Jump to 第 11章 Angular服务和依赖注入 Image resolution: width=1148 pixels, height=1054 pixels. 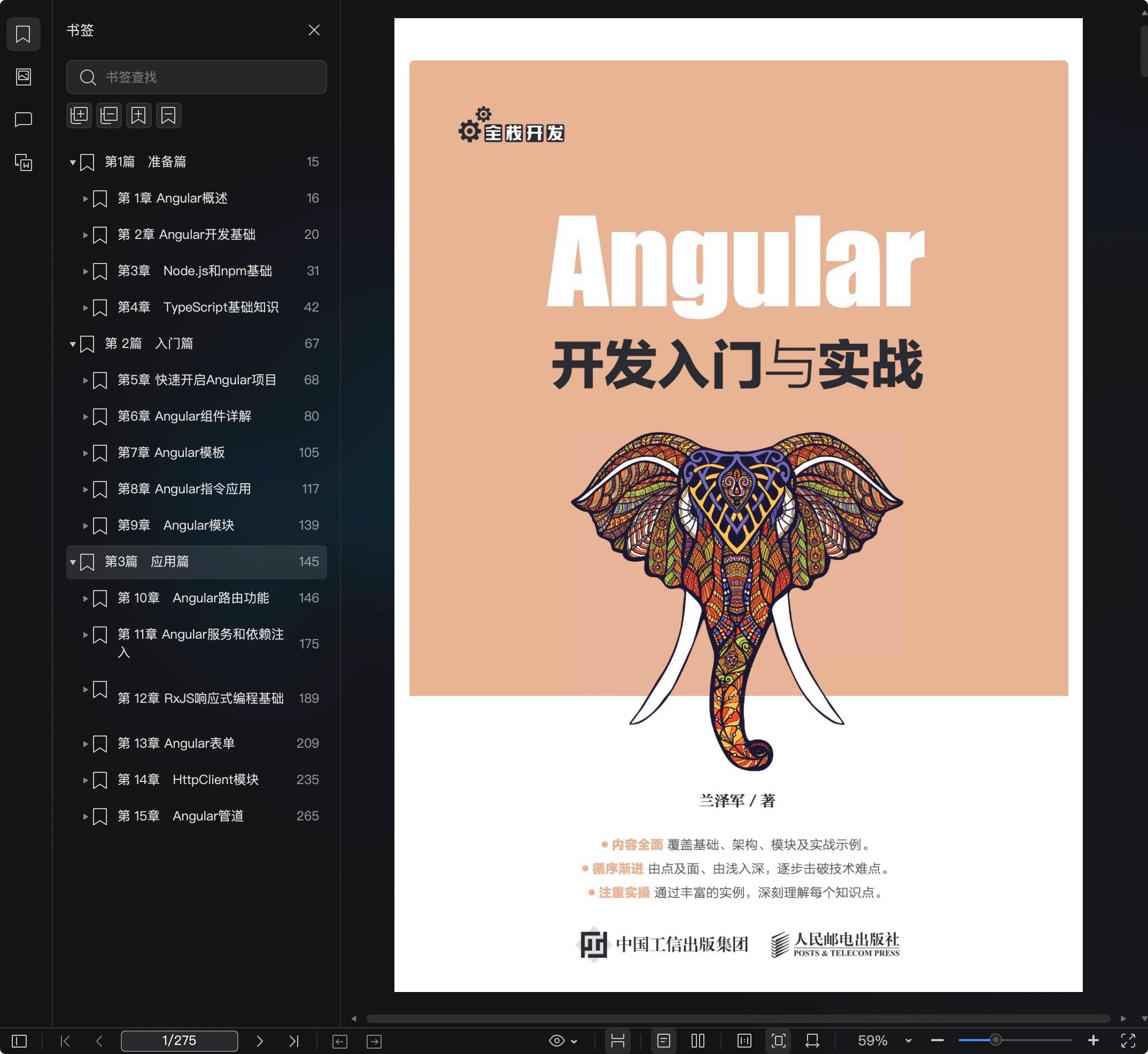coord(201,644)
